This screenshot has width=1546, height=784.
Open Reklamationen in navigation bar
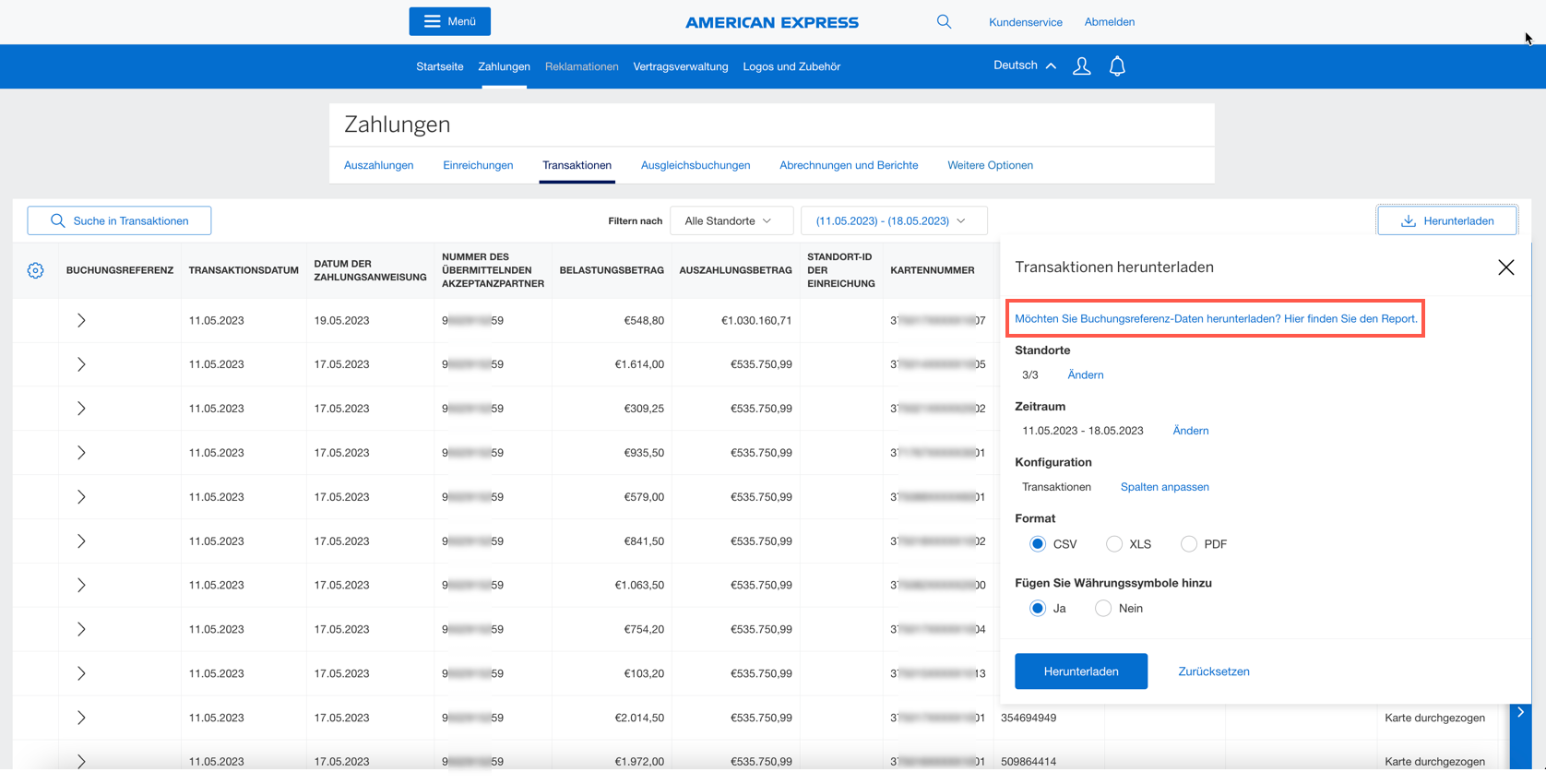(x=582, y=66)
